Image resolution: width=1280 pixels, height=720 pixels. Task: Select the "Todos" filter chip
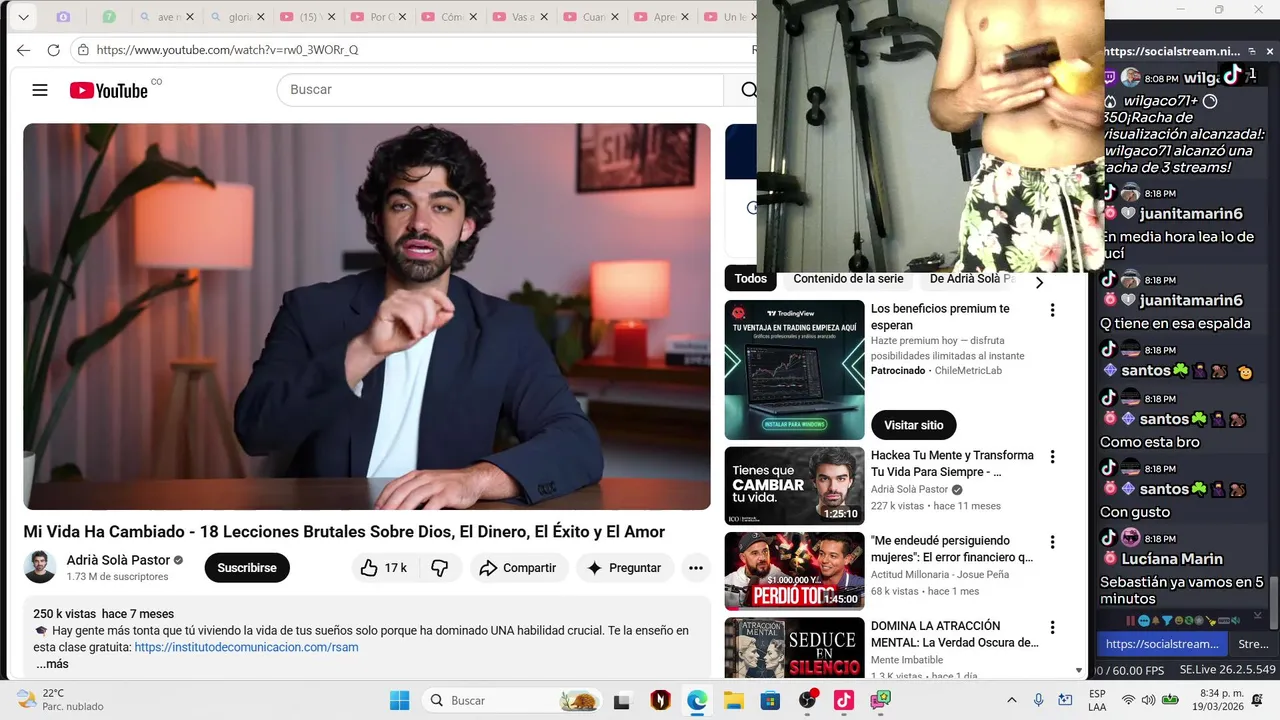click(750, 279)
